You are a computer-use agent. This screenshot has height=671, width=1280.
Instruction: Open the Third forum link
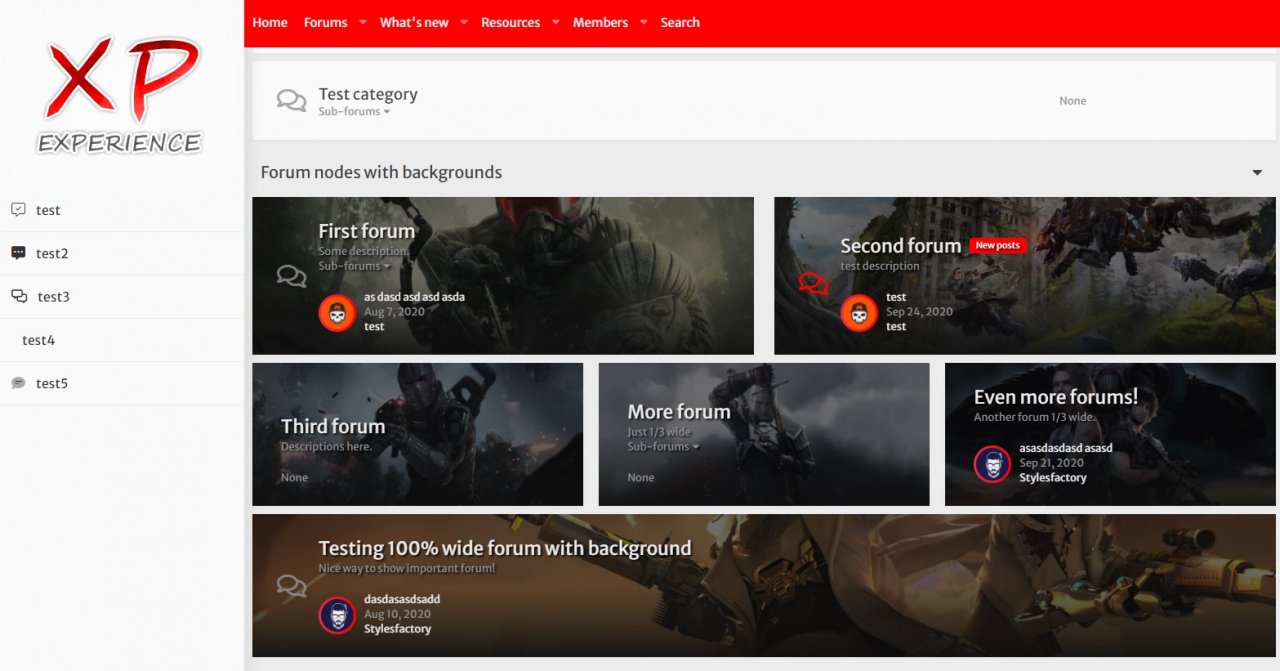[x=333, y=426]
